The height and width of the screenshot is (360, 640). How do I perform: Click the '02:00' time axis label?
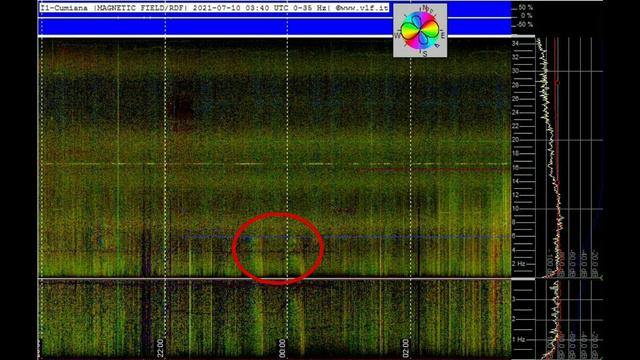[406, 348]
